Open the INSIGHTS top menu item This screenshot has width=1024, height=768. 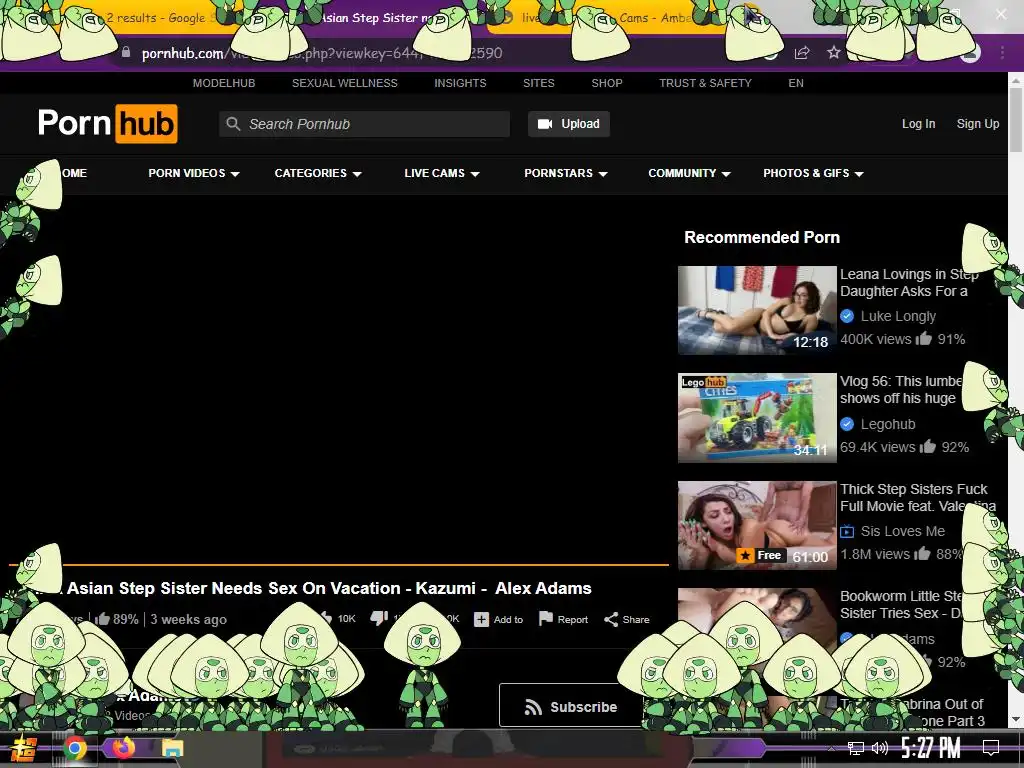point(460,83)
